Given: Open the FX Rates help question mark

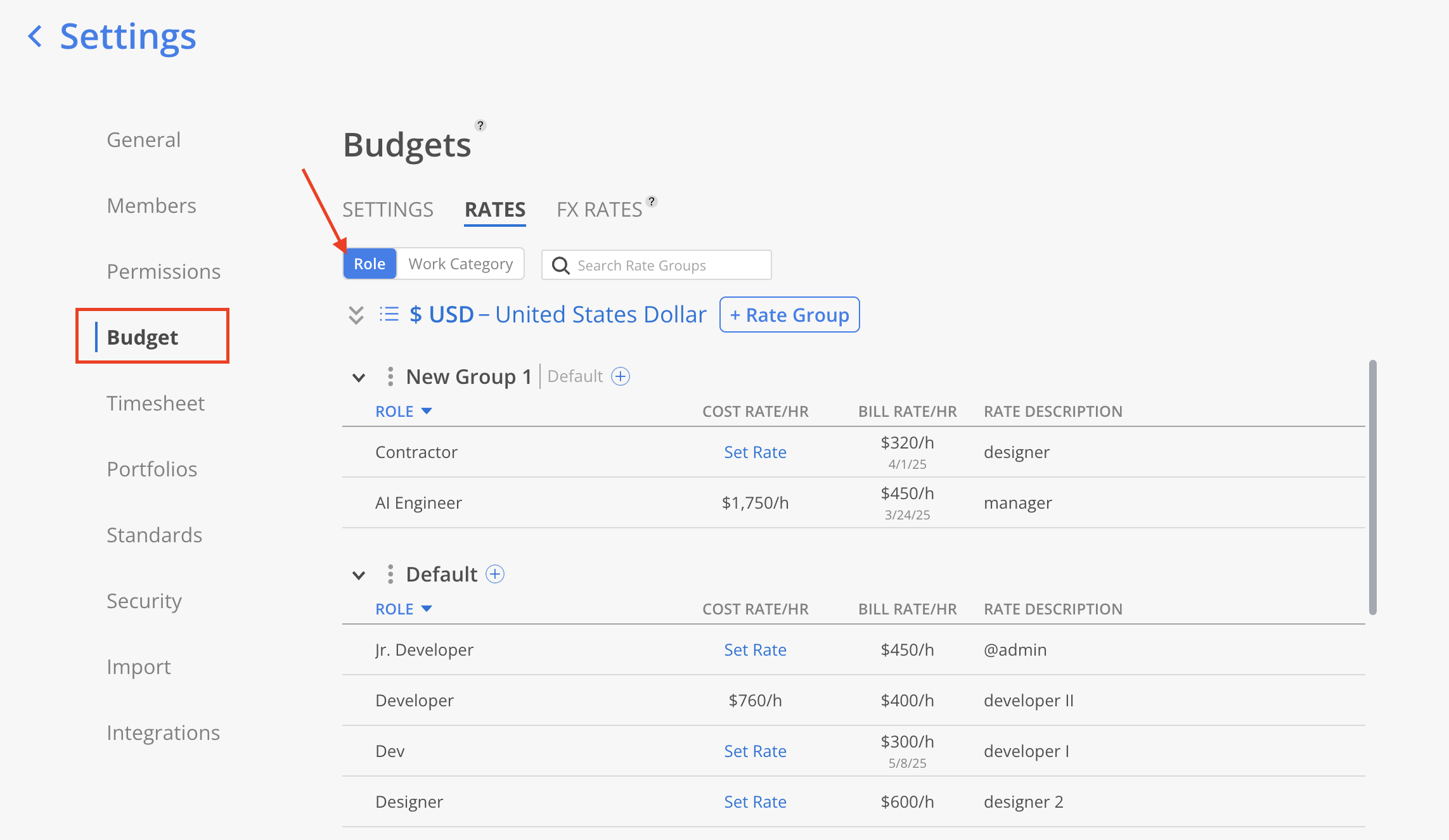Looking at the screenshot, I should pyautogui.click(x=652, y=201).
